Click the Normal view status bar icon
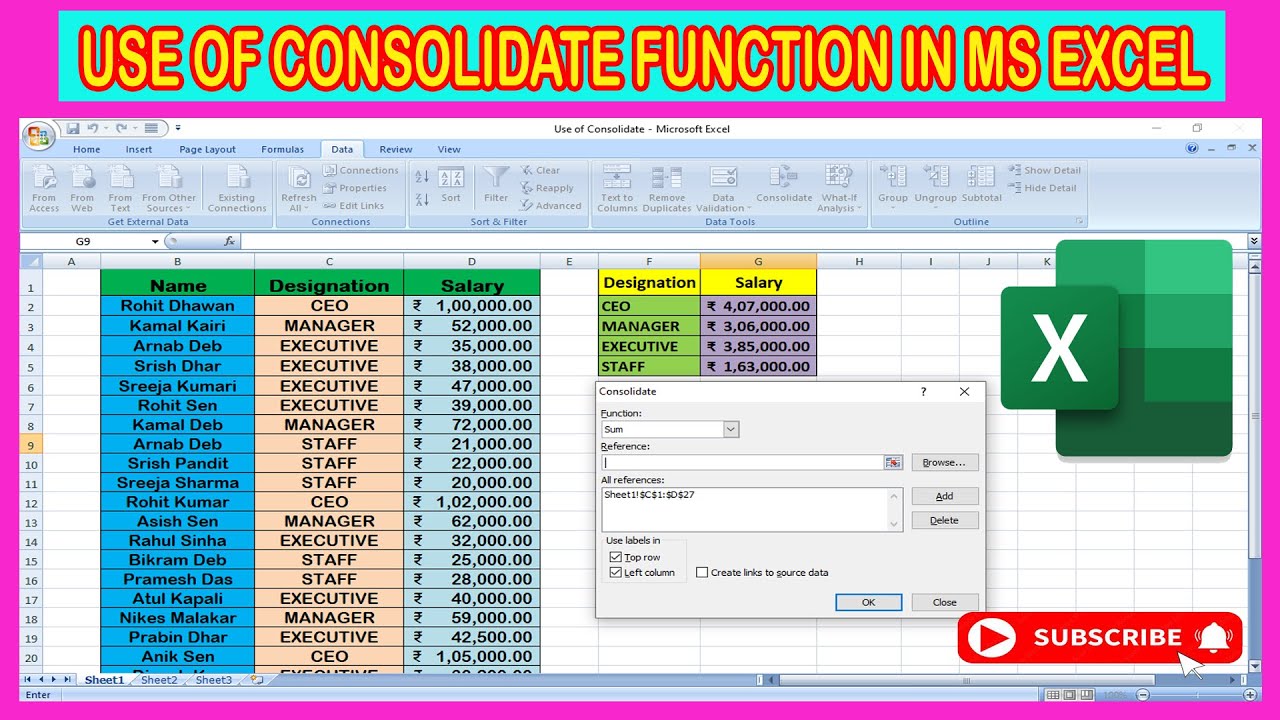This screenshot has height=720, width=1280. coord(1052,694)
